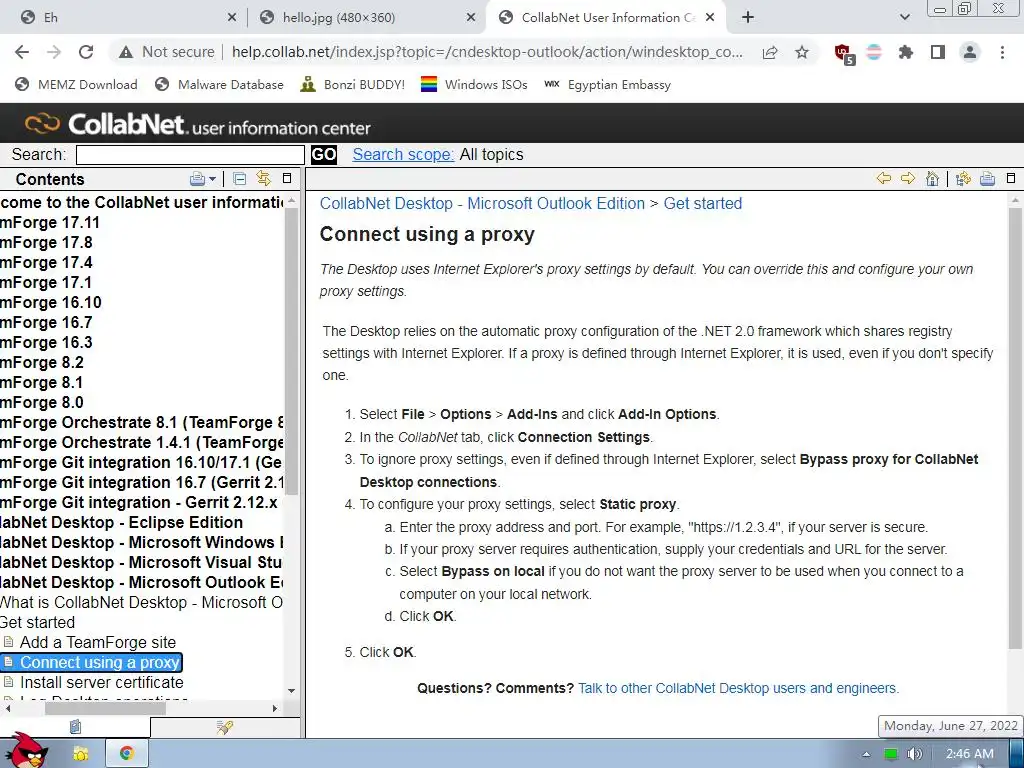The height and width of the screenshot is (768, 1024).
Task: Click the Contents tree scroll down arrow
Action: tap(292, 690)
